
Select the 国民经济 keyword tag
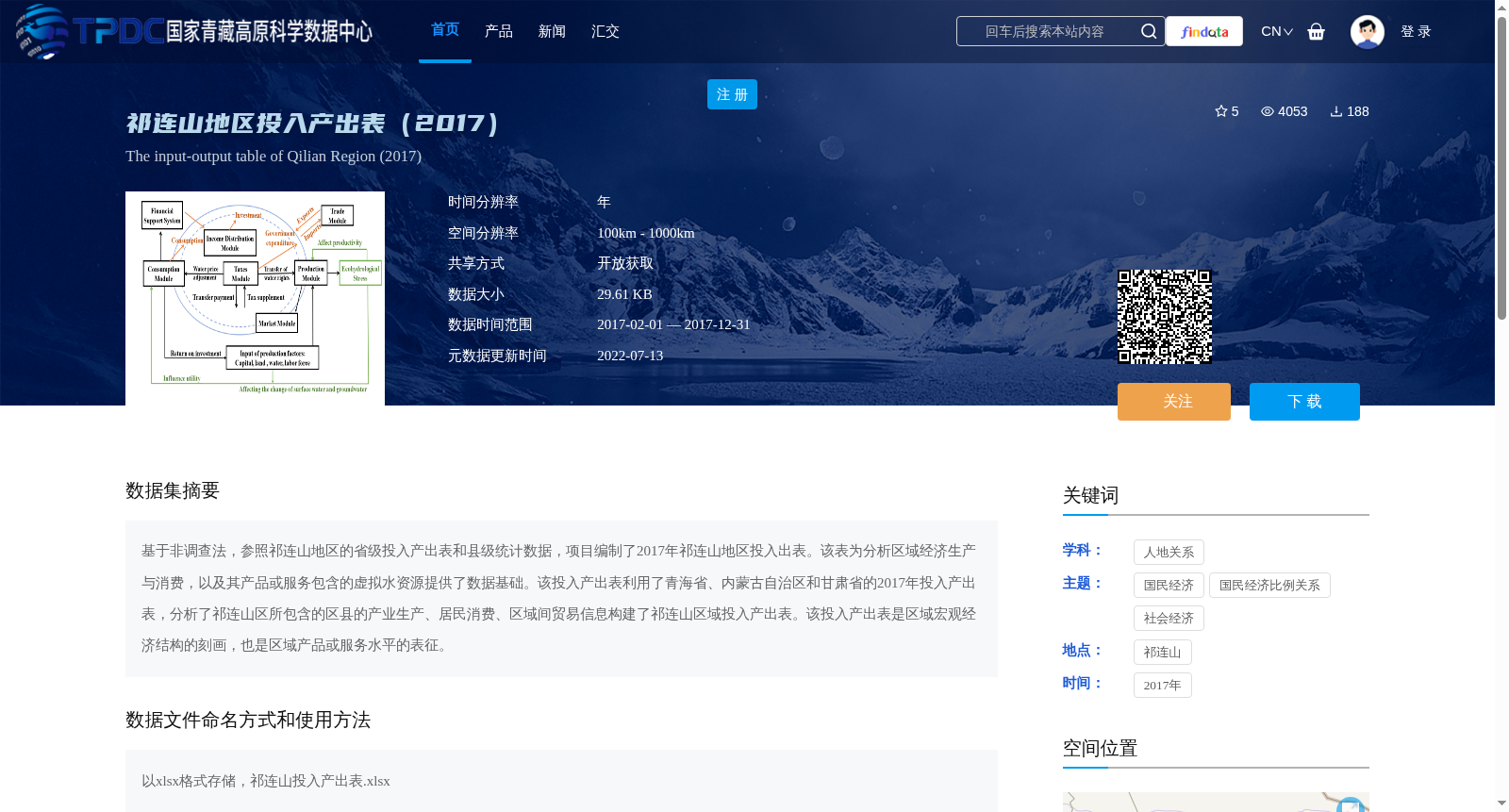1169,586
